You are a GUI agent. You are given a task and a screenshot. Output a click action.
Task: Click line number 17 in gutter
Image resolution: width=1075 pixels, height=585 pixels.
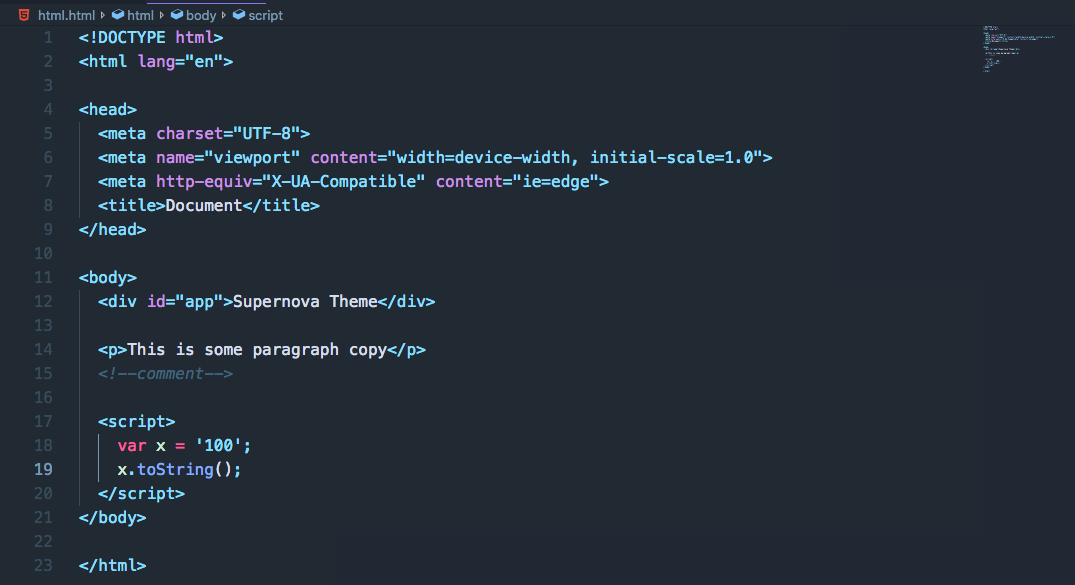click(43, 422)
